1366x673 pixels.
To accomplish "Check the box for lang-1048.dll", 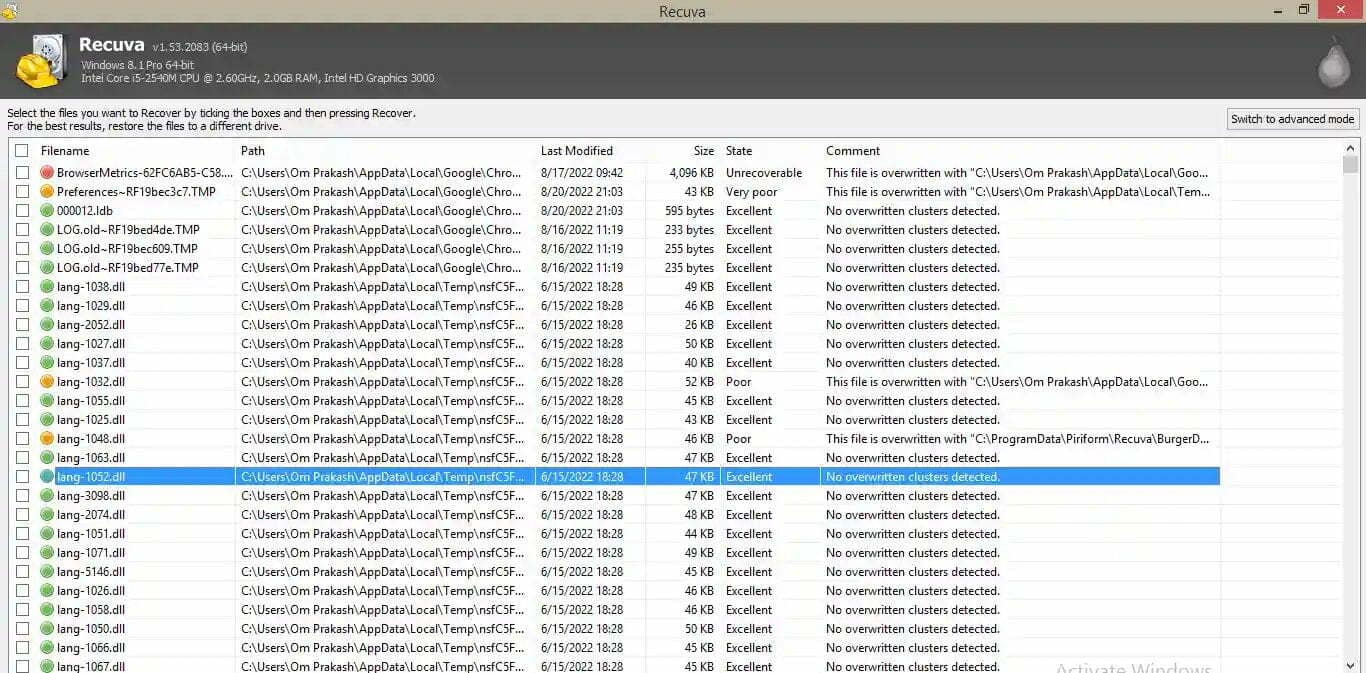I will pos(22,439).
